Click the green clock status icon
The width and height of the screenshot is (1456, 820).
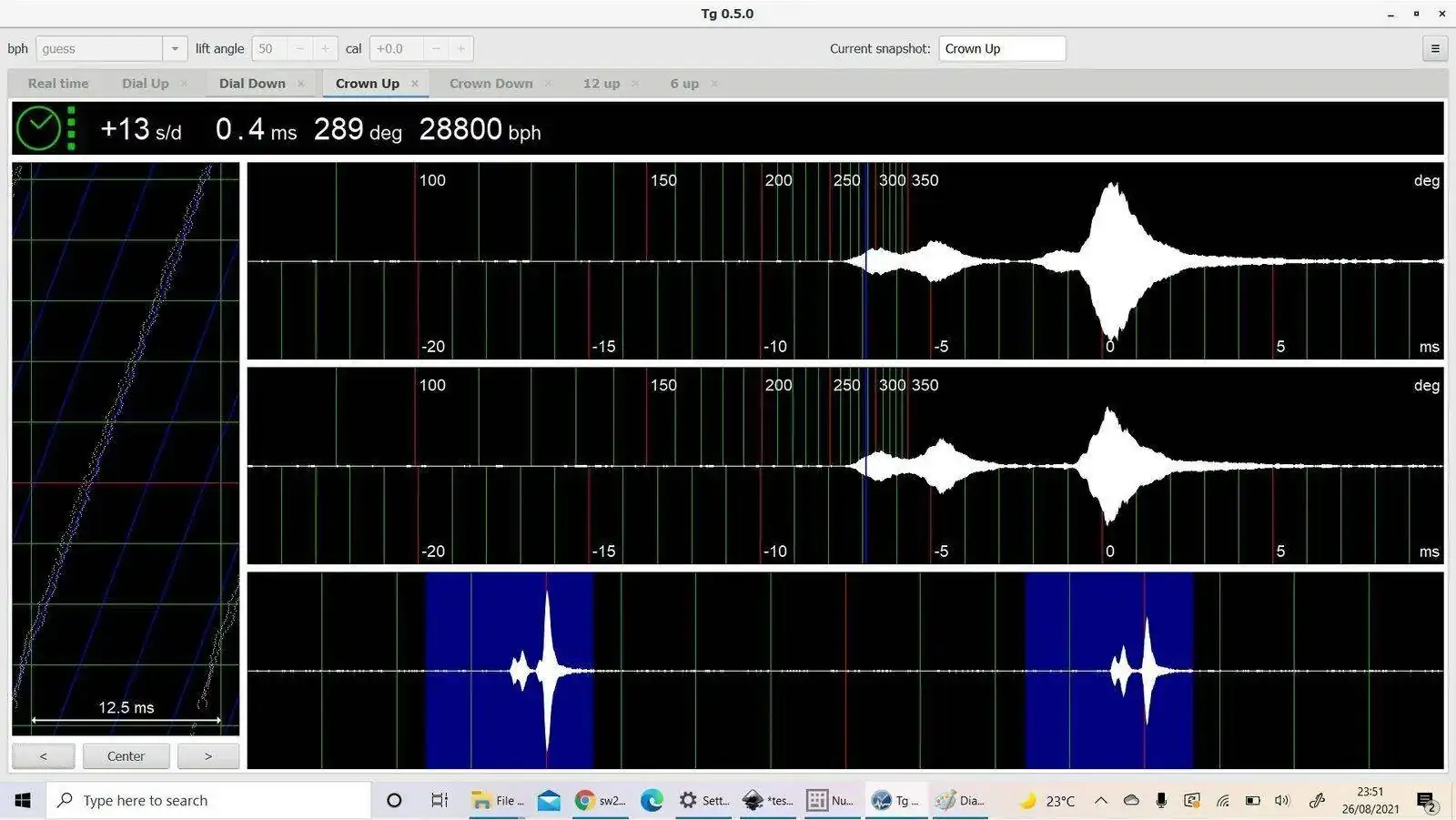(x=39, y=128)
